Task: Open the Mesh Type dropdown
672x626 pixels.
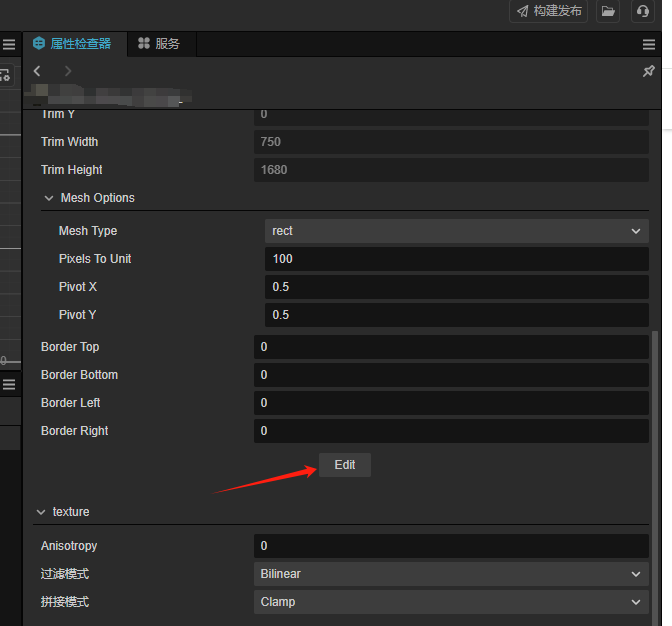Action: [x=456, y=231]
